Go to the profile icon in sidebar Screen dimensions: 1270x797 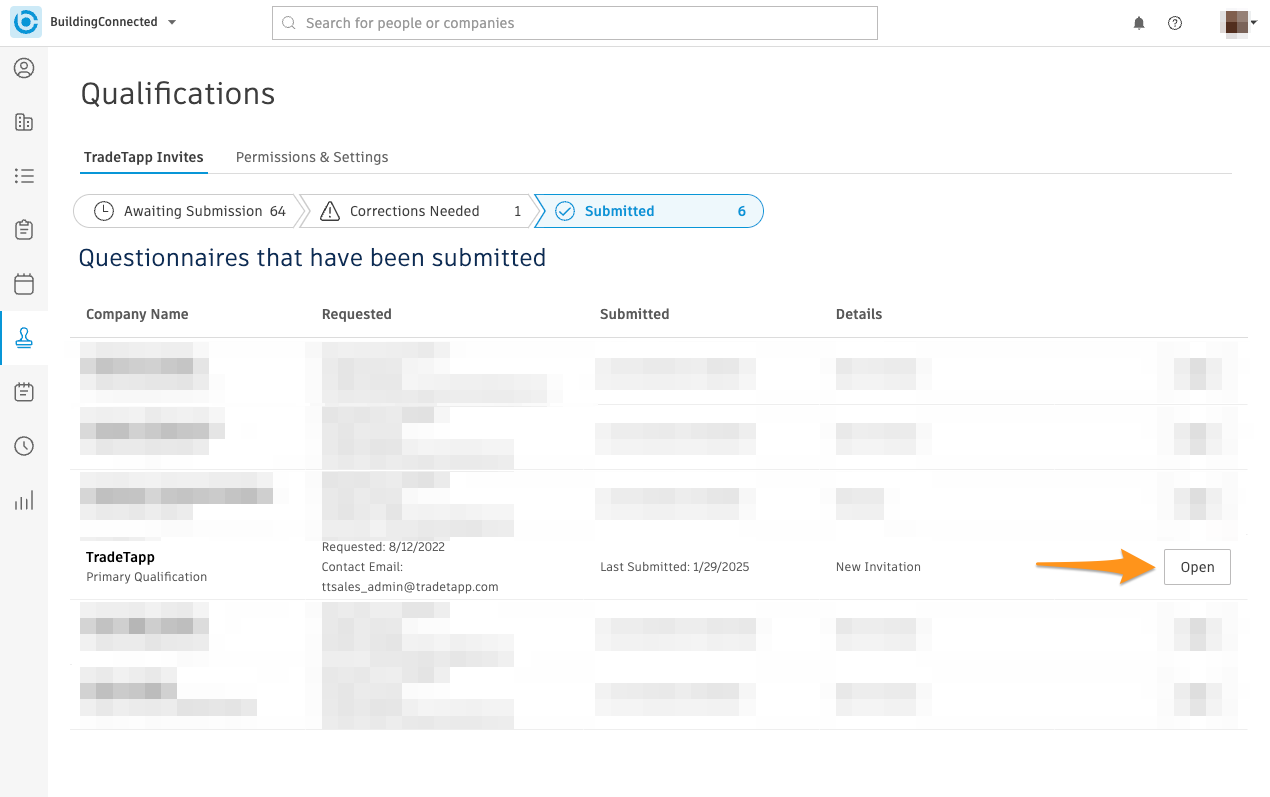(24, 68)
